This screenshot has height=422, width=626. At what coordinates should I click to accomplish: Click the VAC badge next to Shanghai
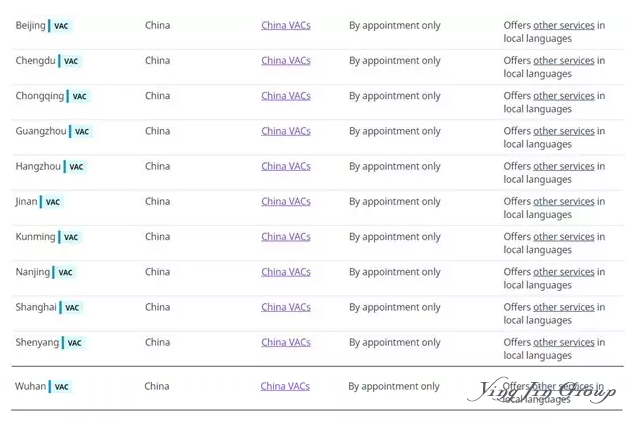pyautogui.click(x=72, y=308)
